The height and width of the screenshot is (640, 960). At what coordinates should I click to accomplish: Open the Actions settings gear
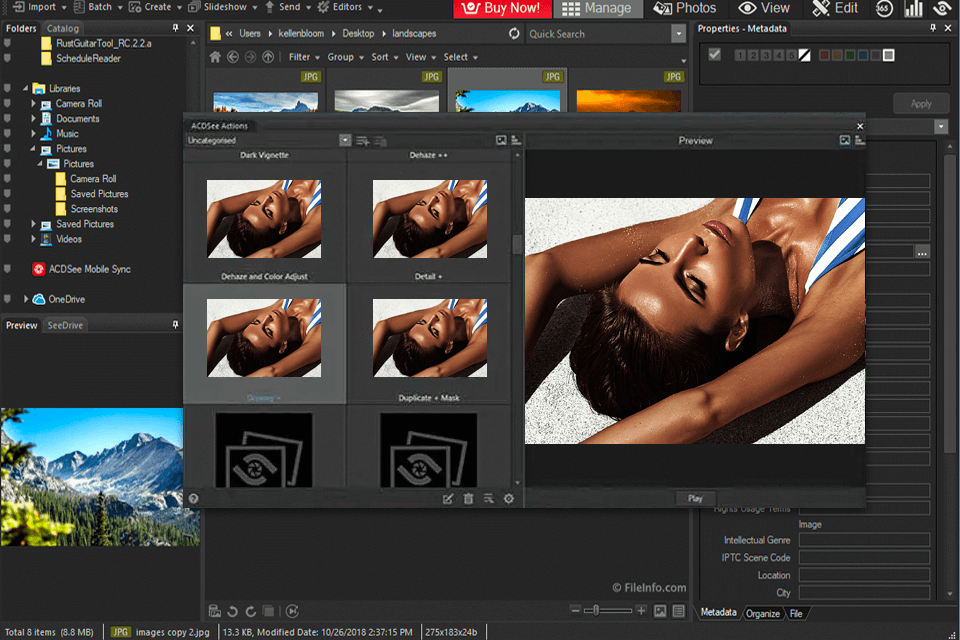(508, 498)
